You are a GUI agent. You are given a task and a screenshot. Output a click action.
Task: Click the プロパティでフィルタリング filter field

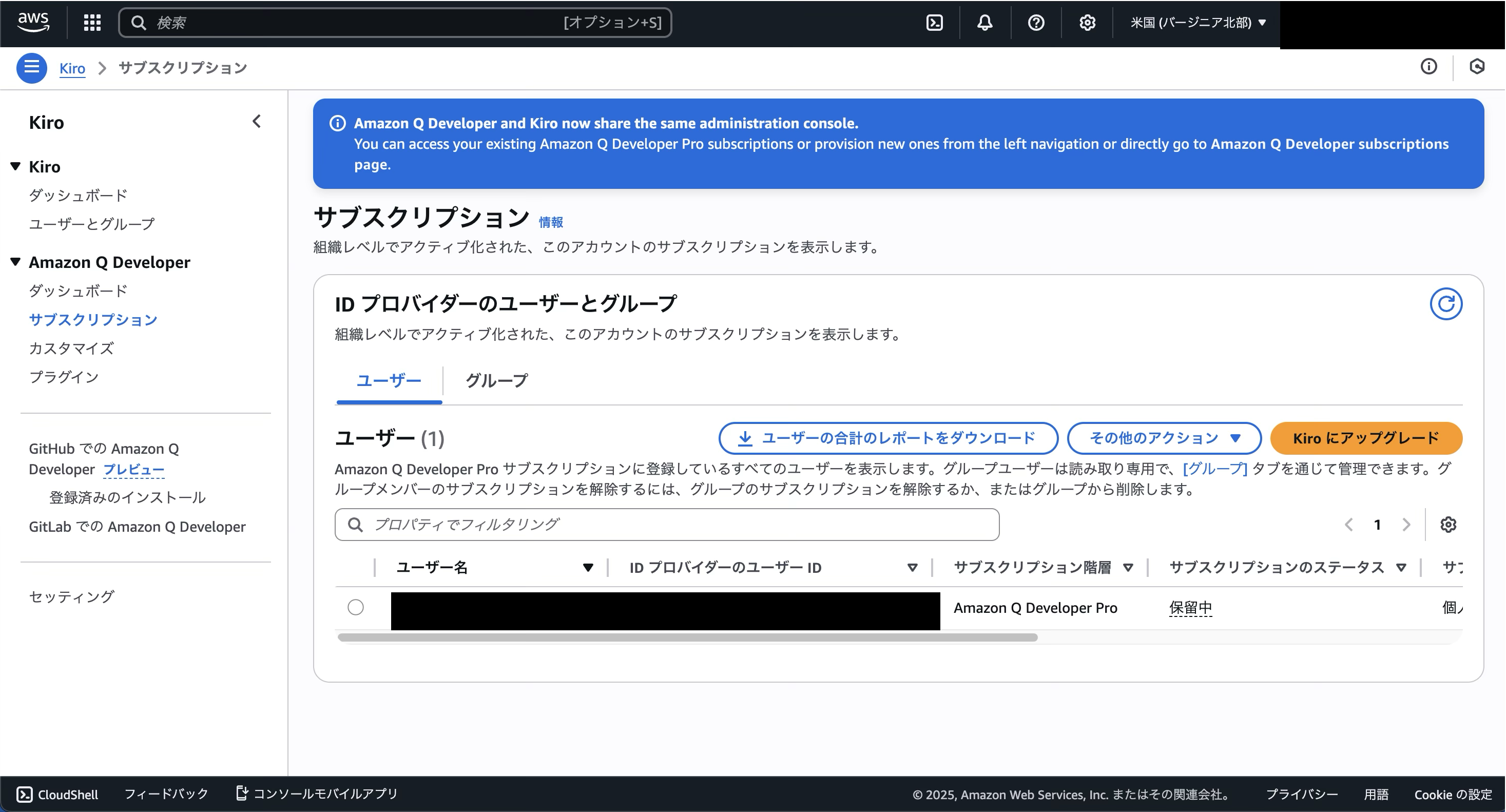pyautogui.click(x=666, y=525)
